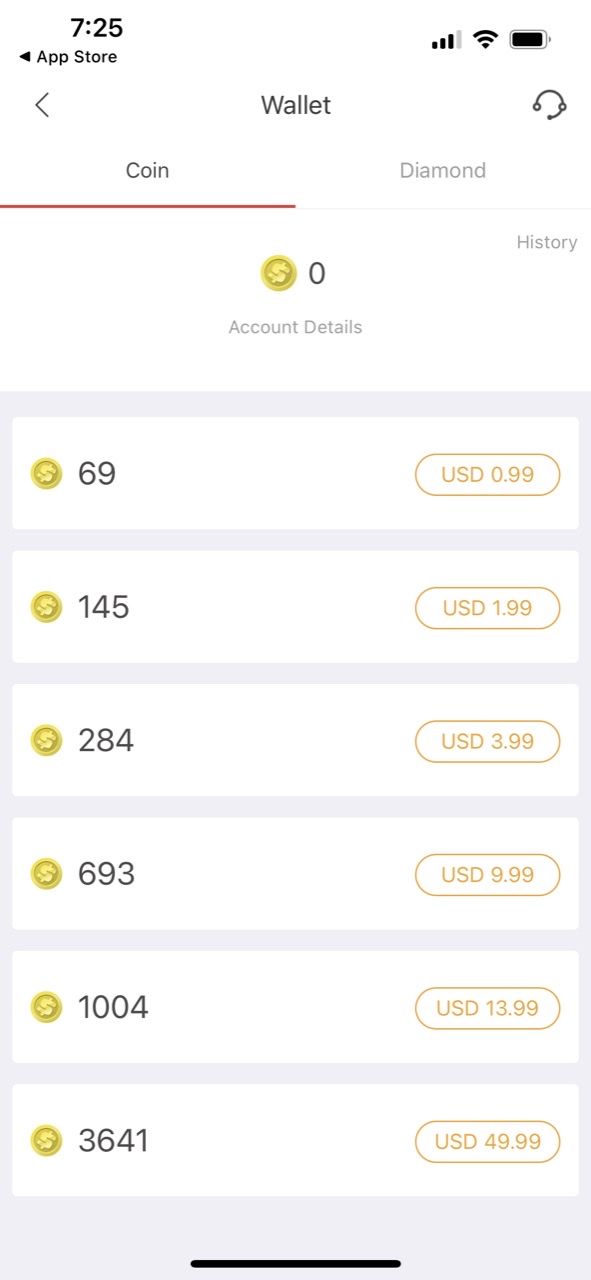Open customer support headset icon
The height and width of the screenshot is (1280, 591).
point(549,105)
